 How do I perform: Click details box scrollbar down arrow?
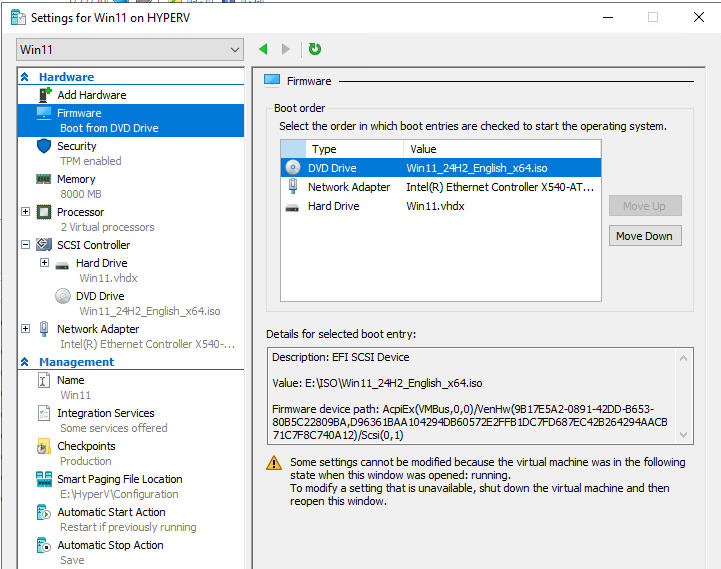(x=683, y=435)
